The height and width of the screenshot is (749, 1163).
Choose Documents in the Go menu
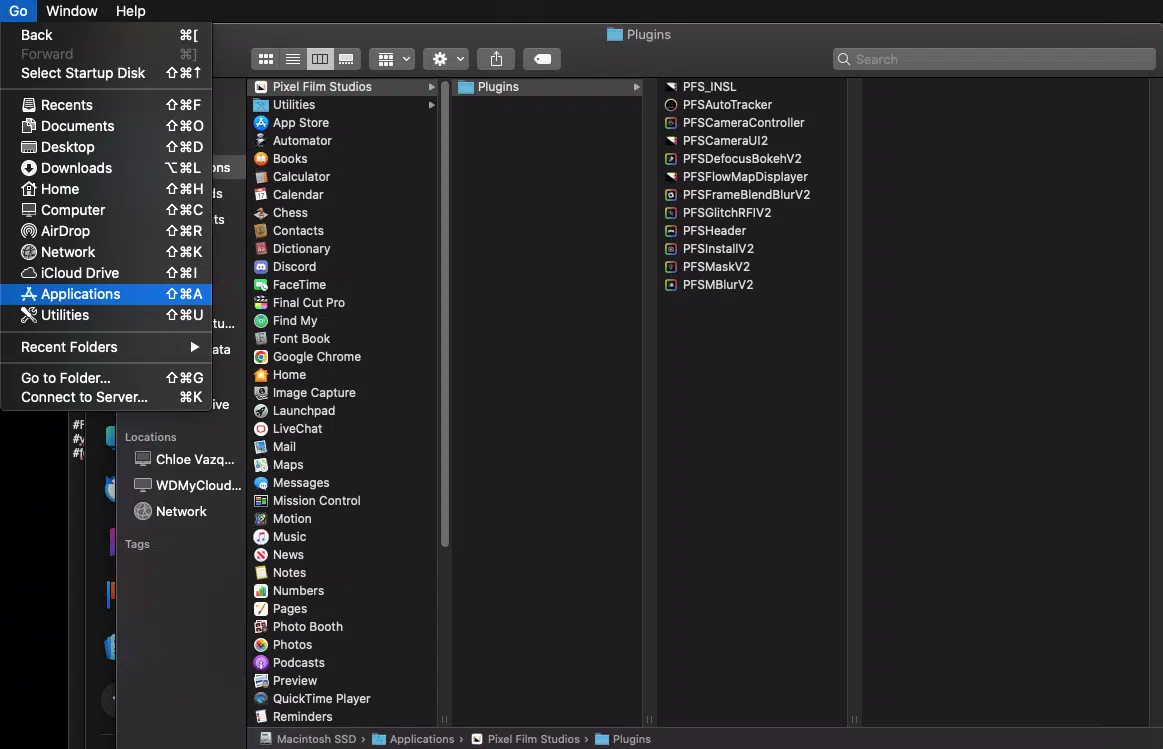click(107, 126)
